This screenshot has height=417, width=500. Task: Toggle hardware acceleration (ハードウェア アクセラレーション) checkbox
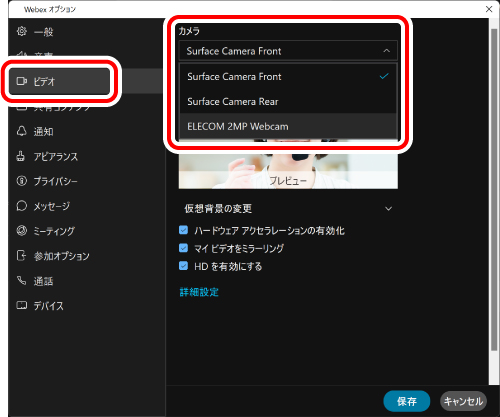click(x=183, y=230)
